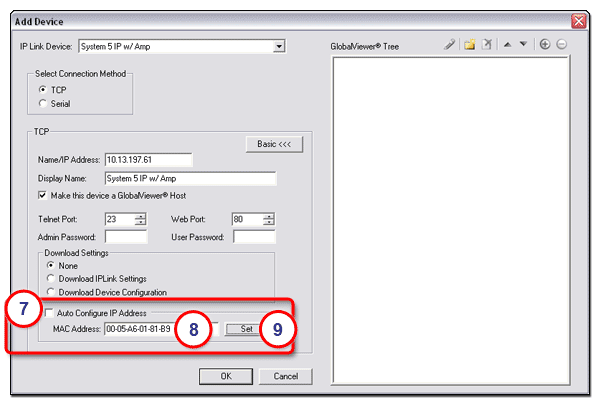This screenshot has width=600, height=405.
Task: Toggle Make this device a GlobalViewer Host
Action: point(42,194)
